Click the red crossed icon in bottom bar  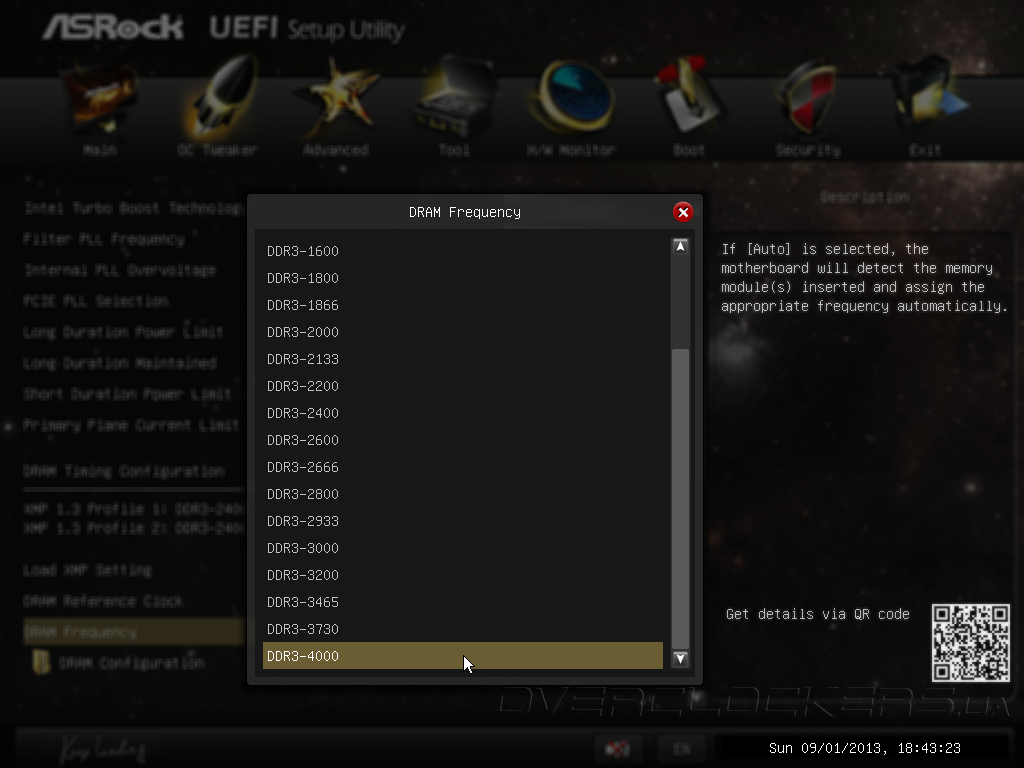(x=617, y=748)
